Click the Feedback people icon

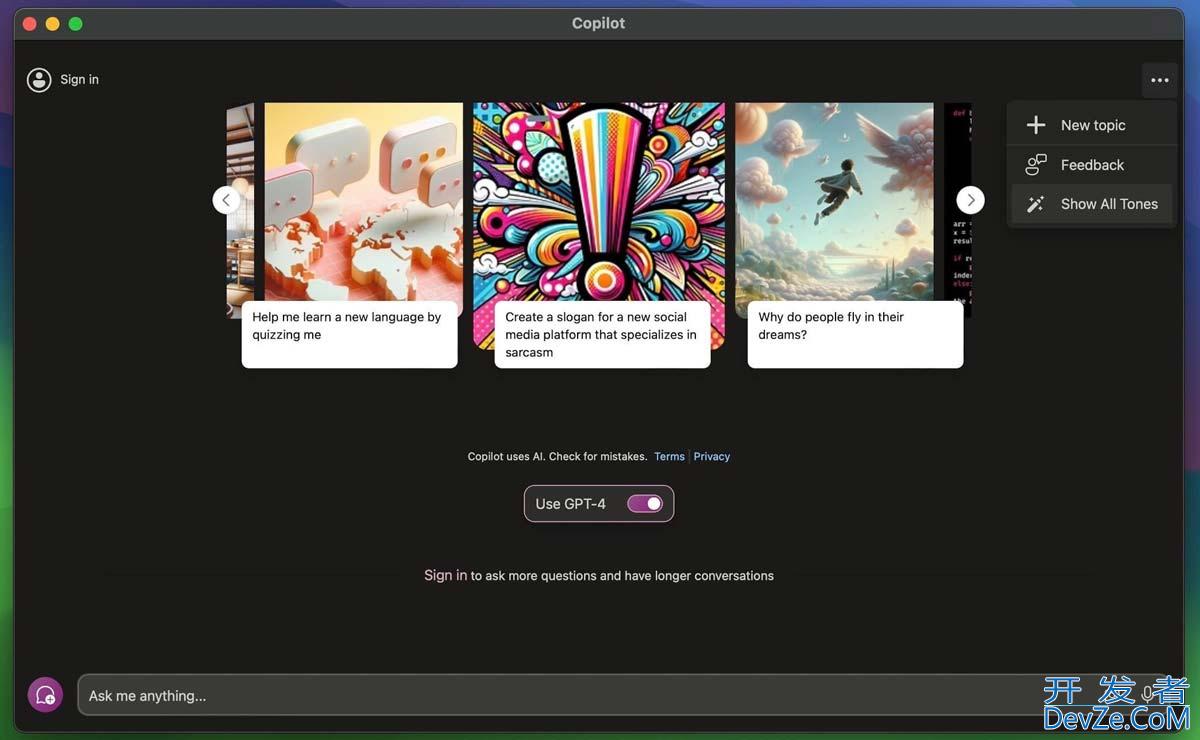(x=1036, y=164)
